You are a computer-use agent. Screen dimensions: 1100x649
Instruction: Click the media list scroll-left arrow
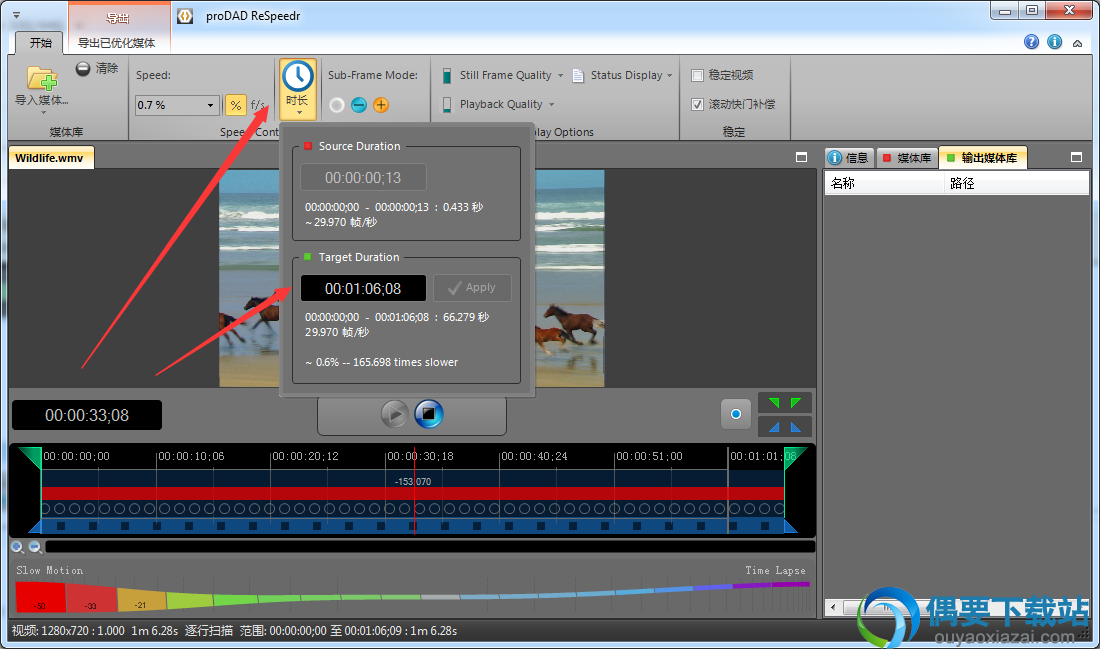833,607
